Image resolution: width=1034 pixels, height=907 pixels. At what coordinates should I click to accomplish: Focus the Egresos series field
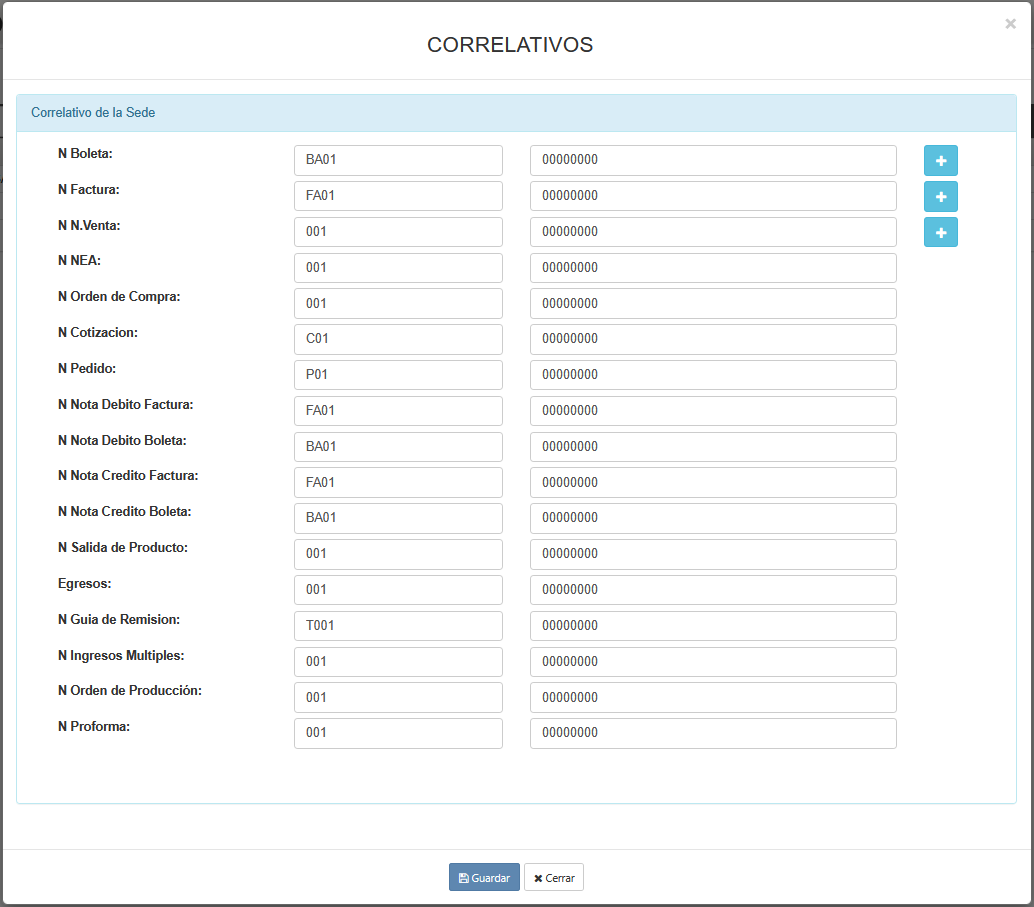(x=398, y=590)
